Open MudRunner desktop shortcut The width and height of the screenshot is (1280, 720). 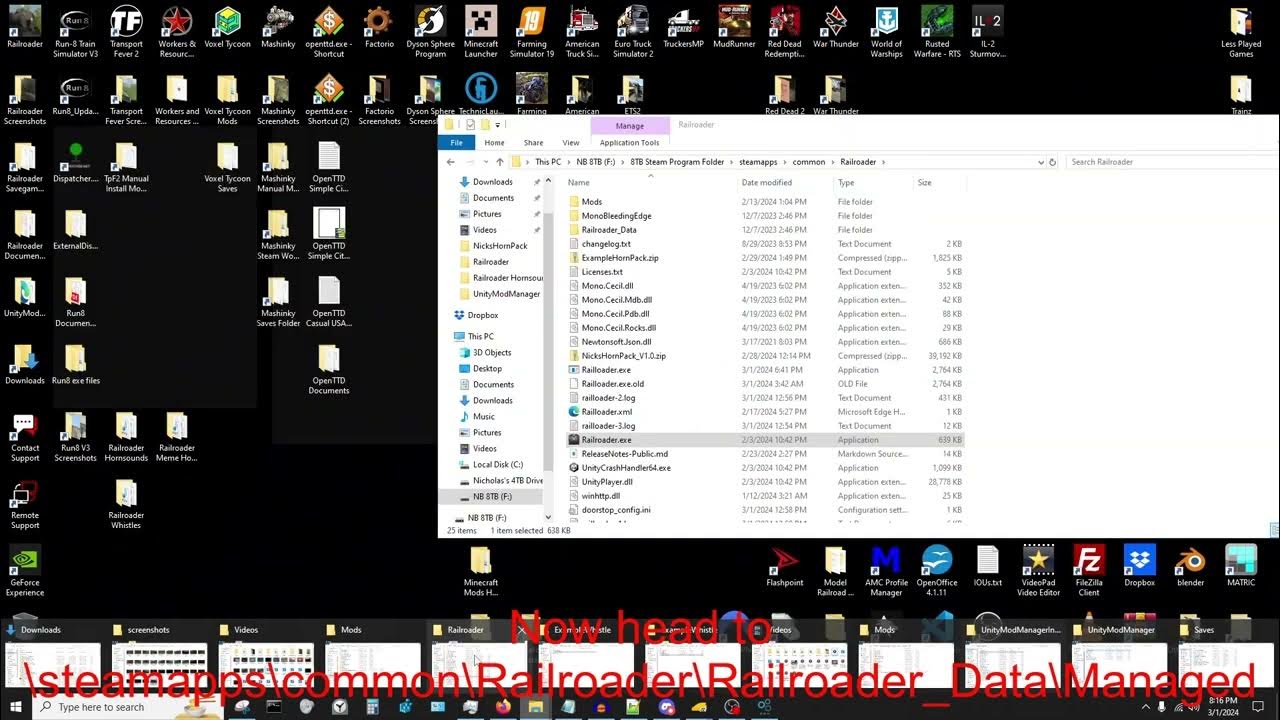pyautogui.click(x=735, y=27)
